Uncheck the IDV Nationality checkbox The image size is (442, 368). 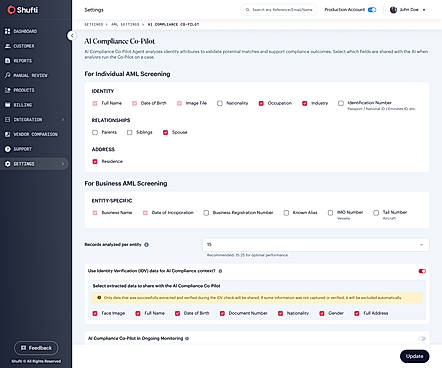point(280,313)
